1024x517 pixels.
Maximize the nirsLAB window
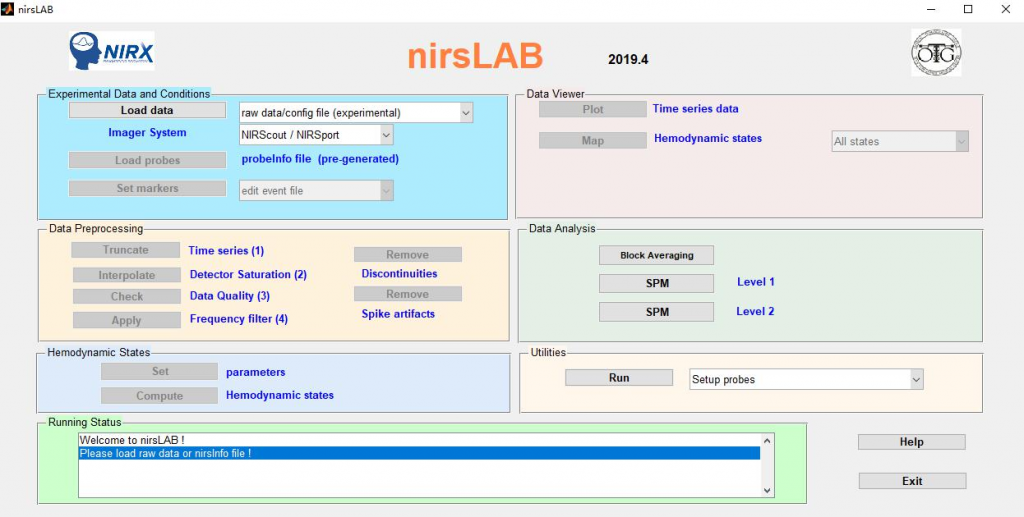(968, 9)
